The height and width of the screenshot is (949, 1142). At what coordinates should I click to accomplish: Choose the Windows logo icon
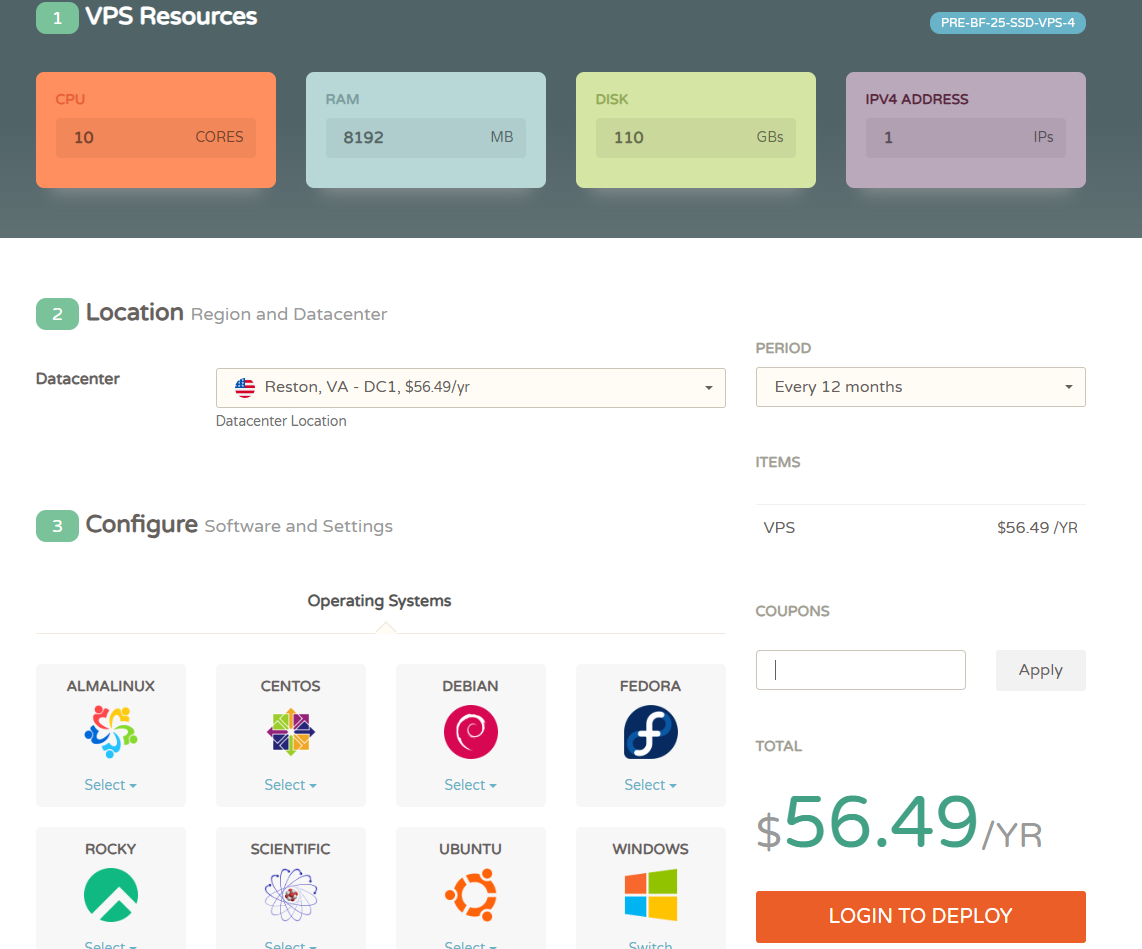click(x=651, y=895)
